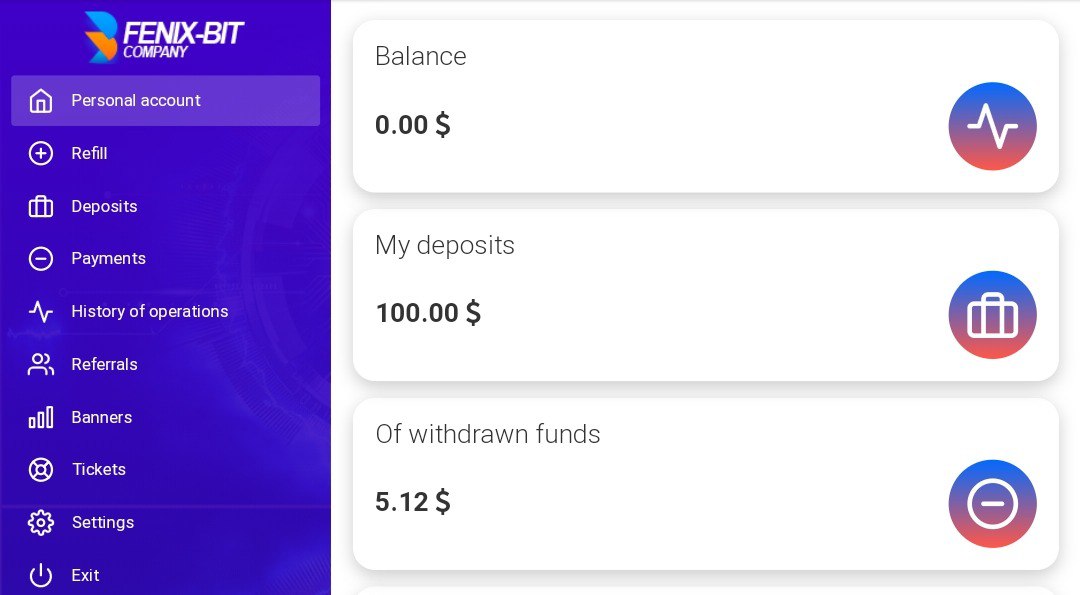Screen dimensions: 1080x595
Task: Click the Exit label to log out
Action: click(85, 575)
